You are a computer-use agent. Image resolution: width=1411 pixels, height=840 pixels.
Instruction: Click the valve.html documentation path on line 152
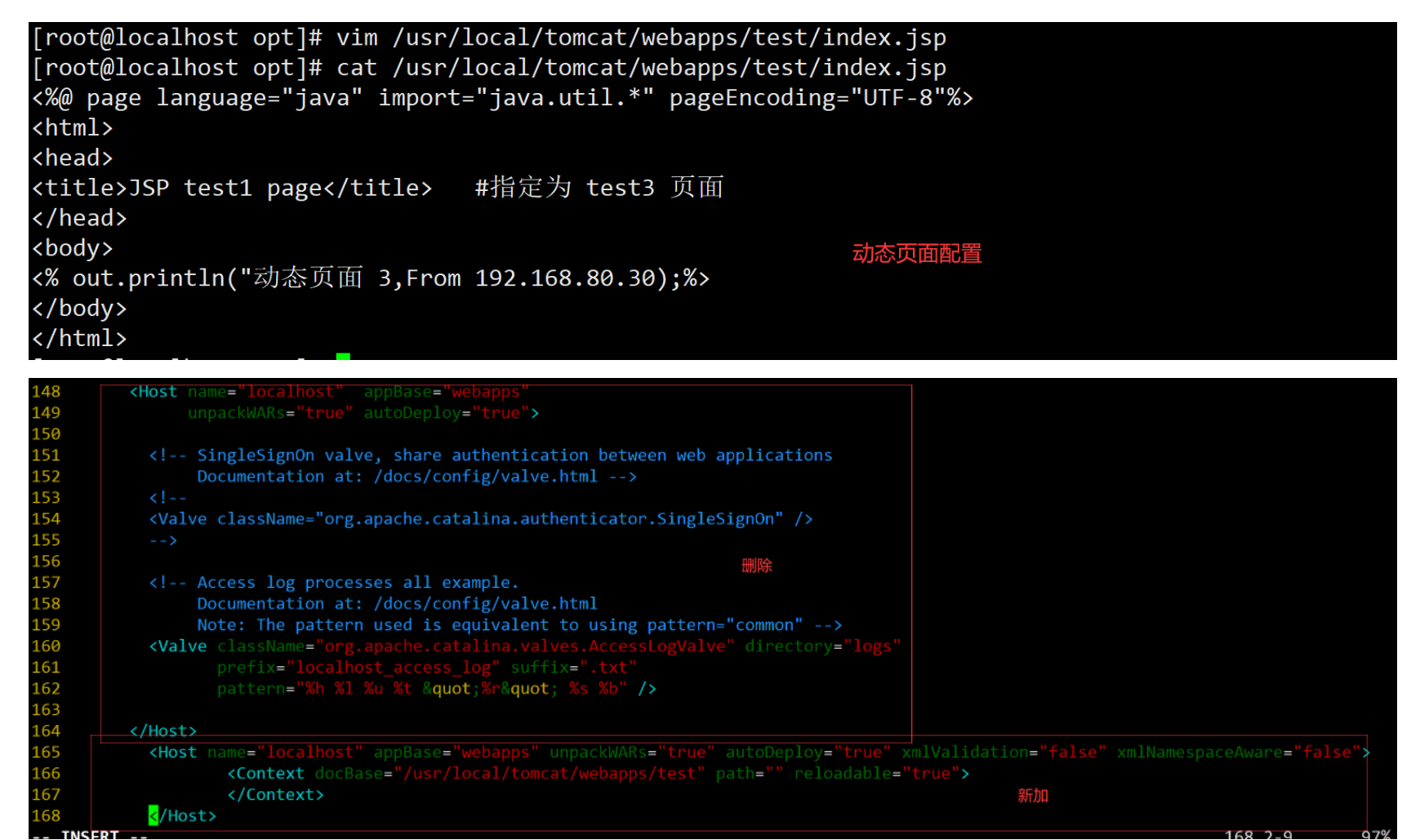[486, 477]
